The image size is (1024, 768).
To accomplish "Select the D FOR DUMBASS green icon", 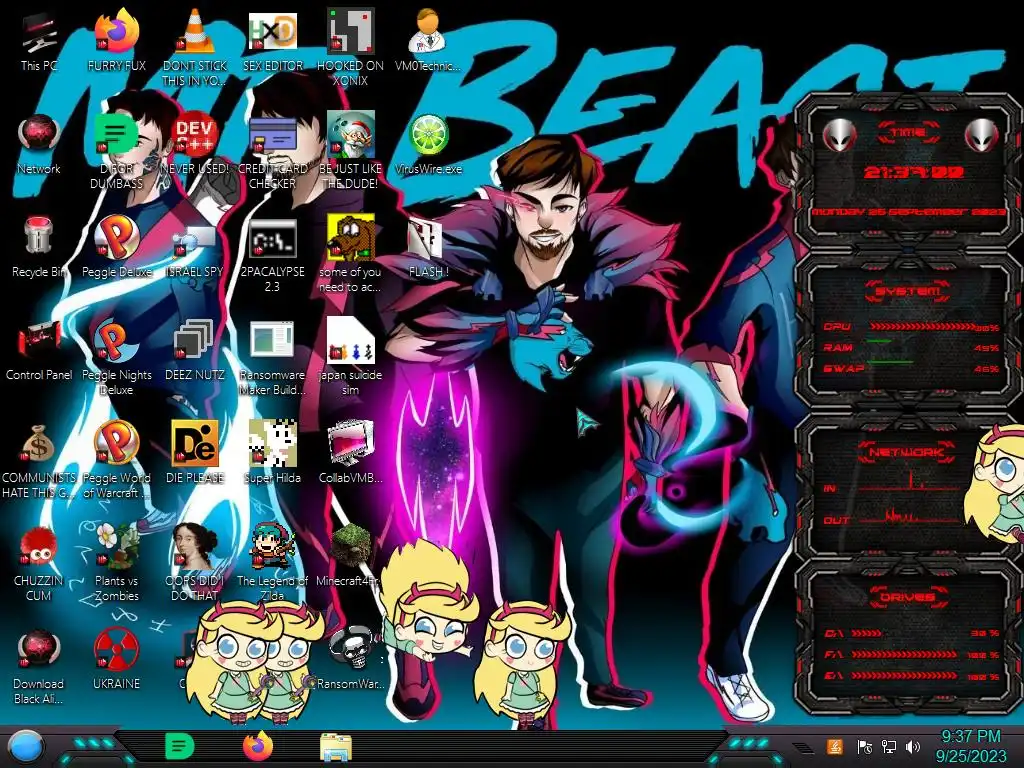I will click(116, 136).
